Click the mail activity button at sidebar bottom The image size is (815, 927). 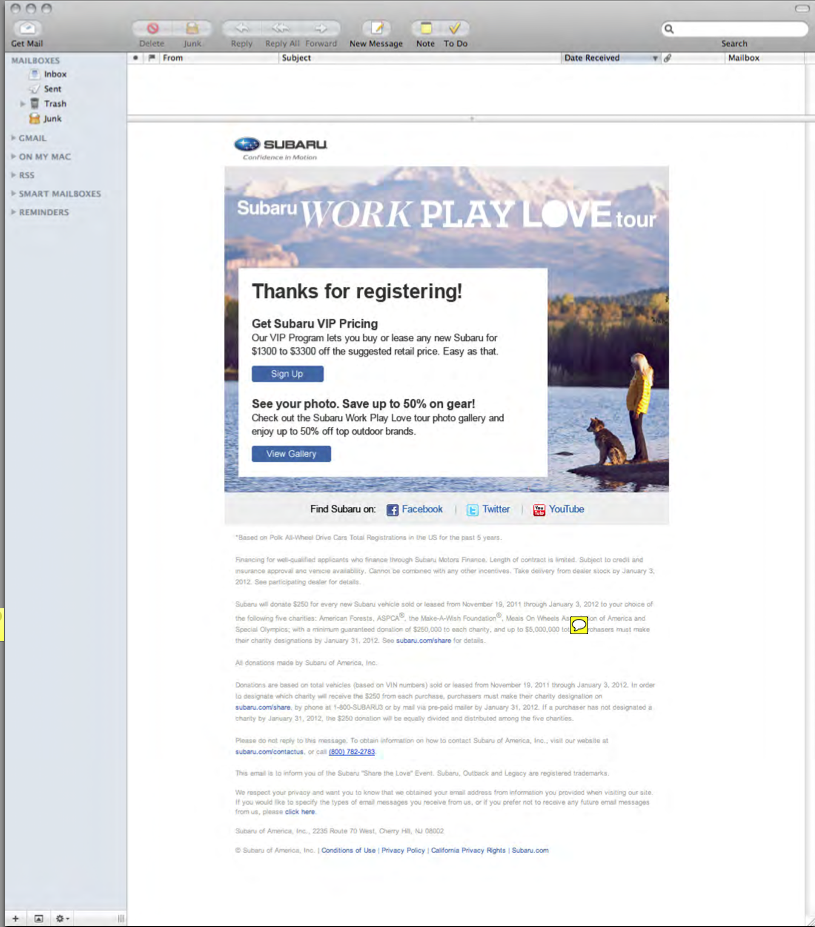pos(38,918)
